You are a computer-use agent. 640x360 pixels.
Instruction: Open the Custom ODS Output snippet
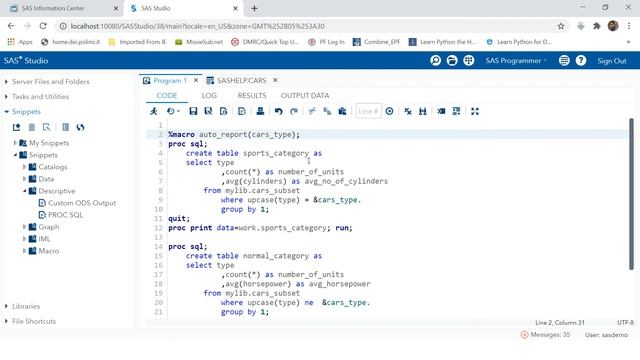tap(82, 203)
